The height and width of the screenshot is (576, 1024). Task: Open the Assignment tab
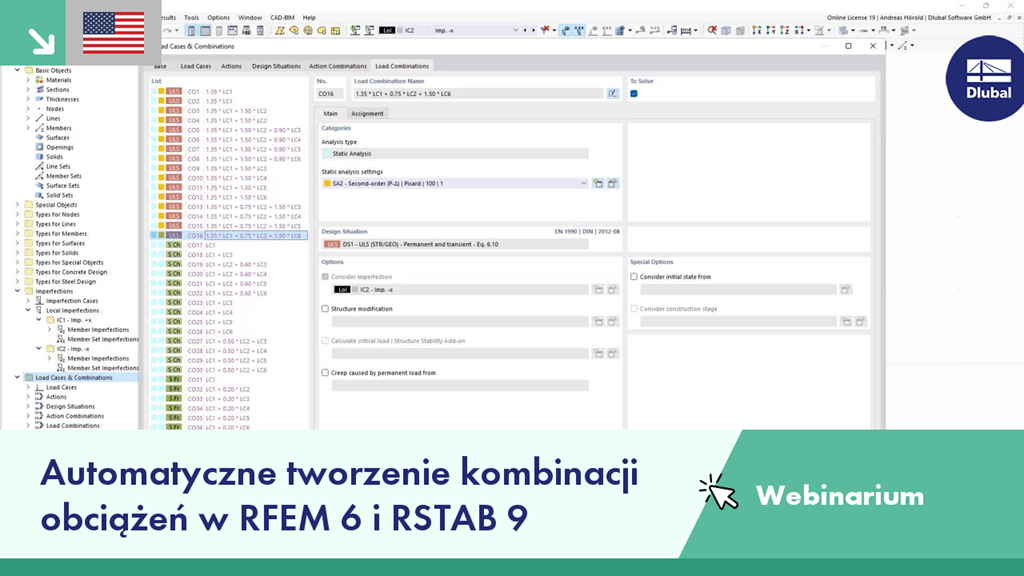tap(367, 114)
